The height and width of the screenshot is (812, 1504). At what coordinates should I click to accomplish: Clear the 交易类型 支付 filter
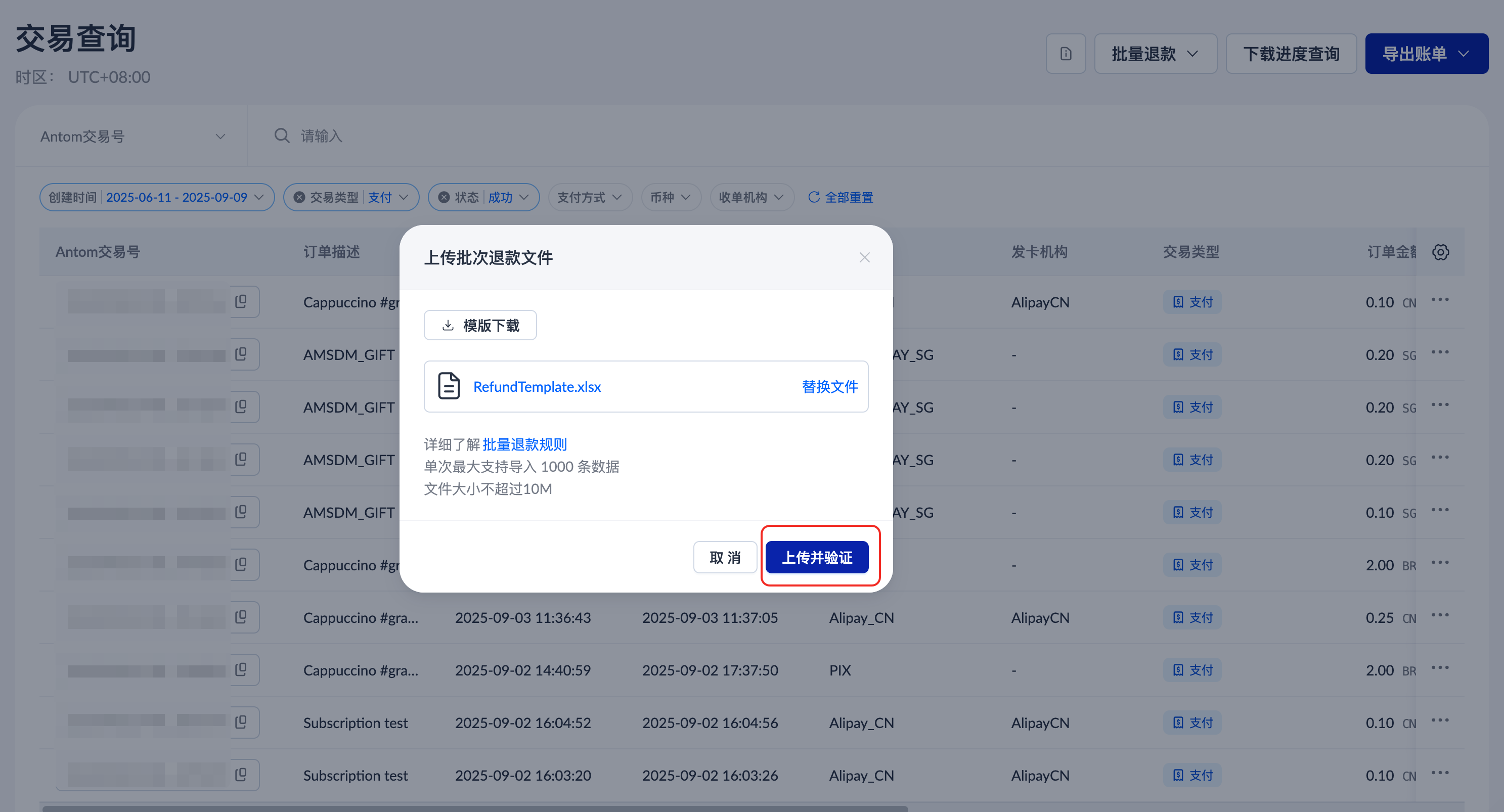tap(299, 197)
